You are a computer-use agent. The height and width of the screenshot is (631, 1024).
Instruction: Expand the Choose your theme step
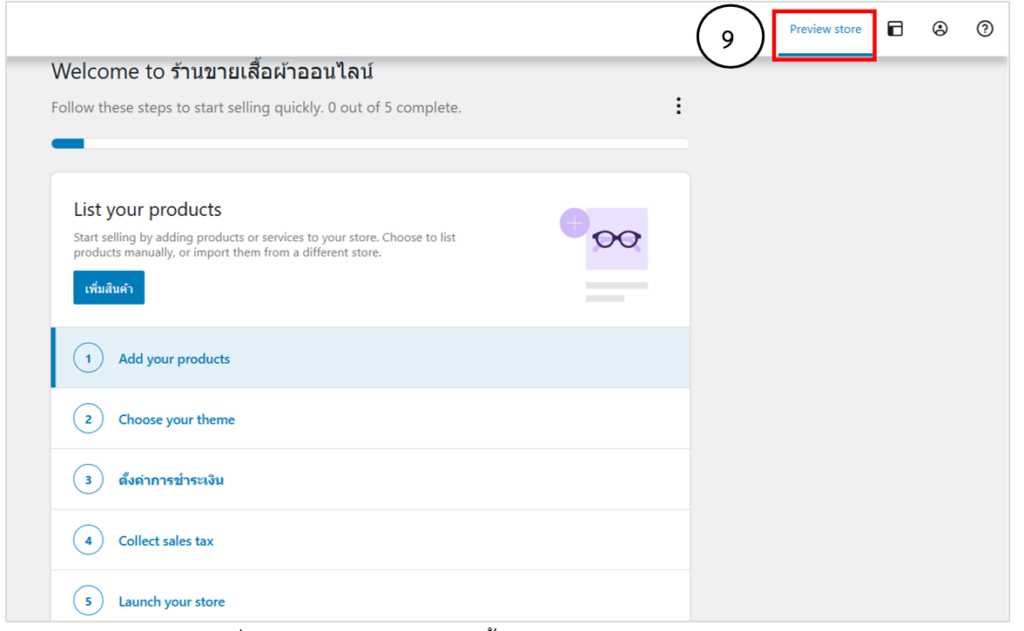[177, 420]
